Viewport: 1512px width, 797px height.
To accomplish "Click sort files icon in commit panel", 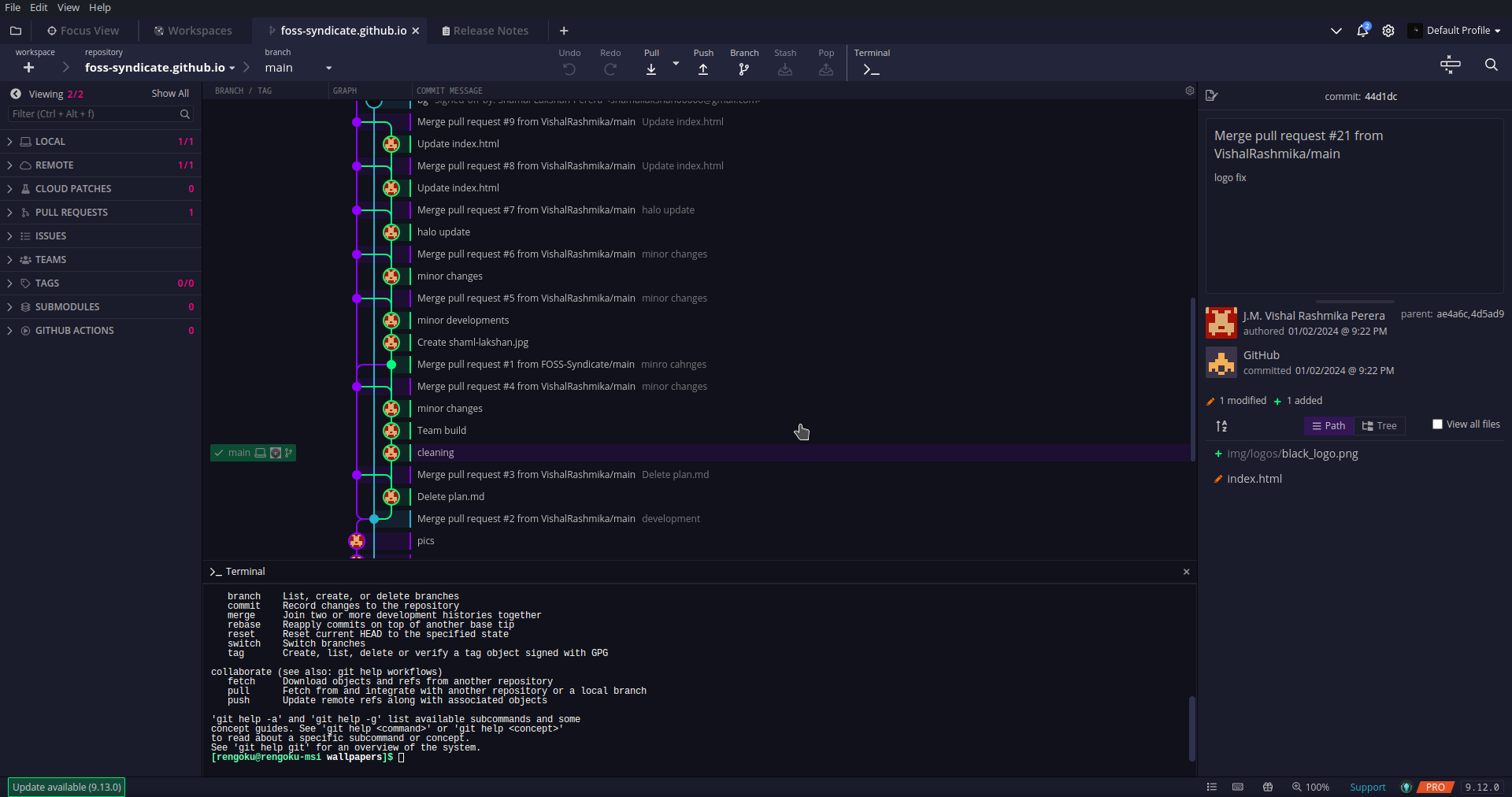I will tap(1221, 426).
